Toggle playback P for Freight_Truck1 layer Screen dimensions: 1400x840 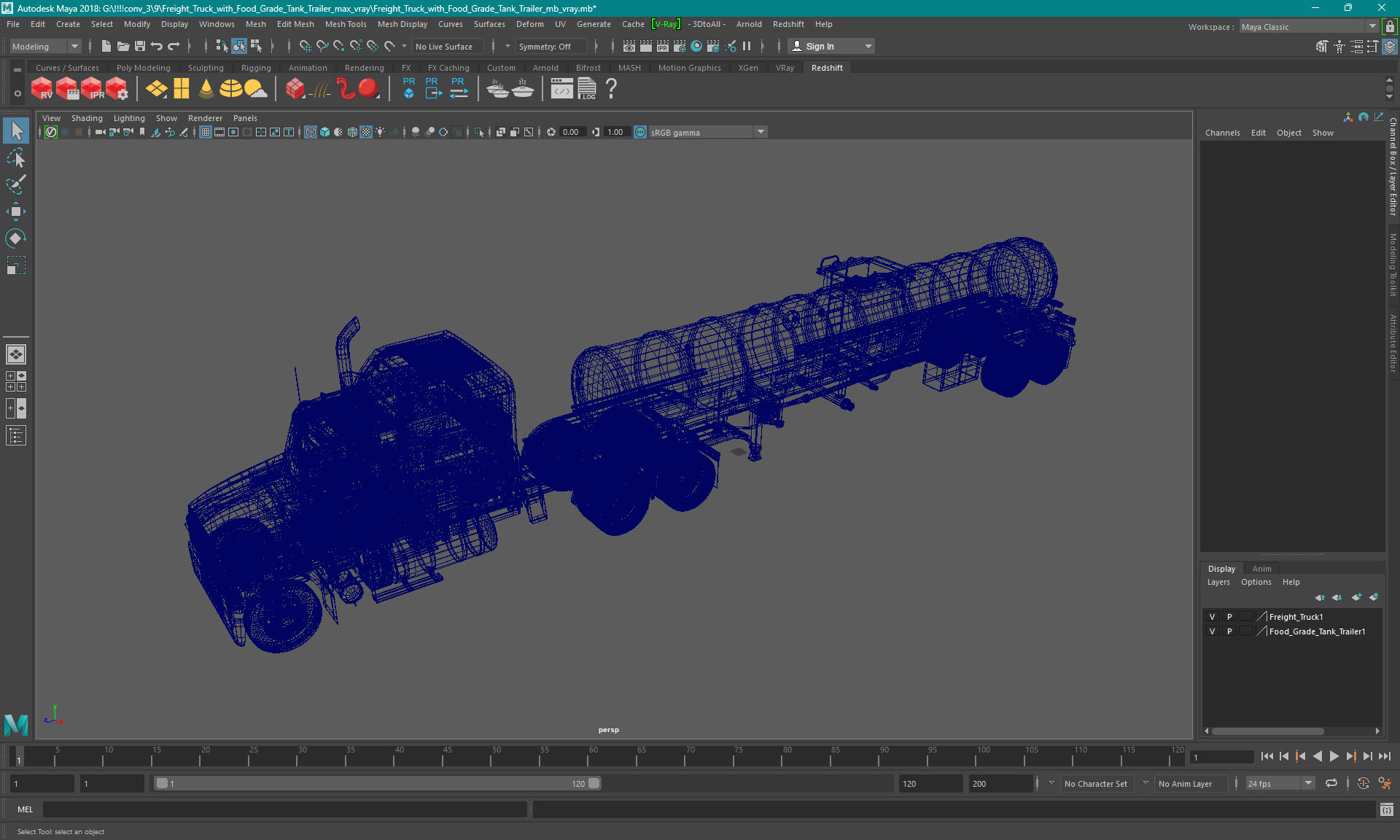(x=1229, y=617)
